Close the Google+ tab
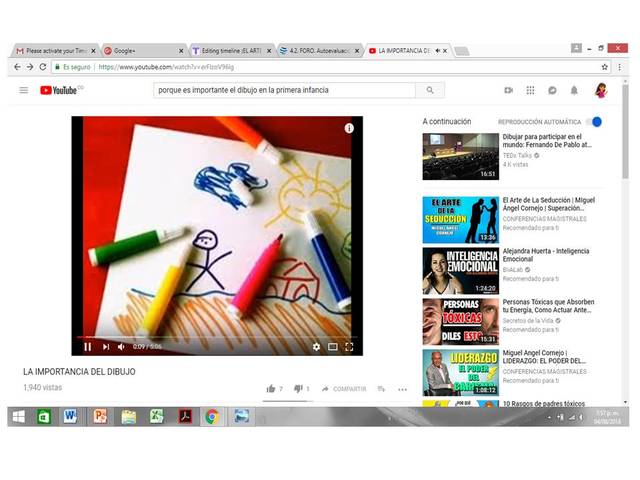The height and width of the screenshot is (480, 640). (x=181, y=51)
